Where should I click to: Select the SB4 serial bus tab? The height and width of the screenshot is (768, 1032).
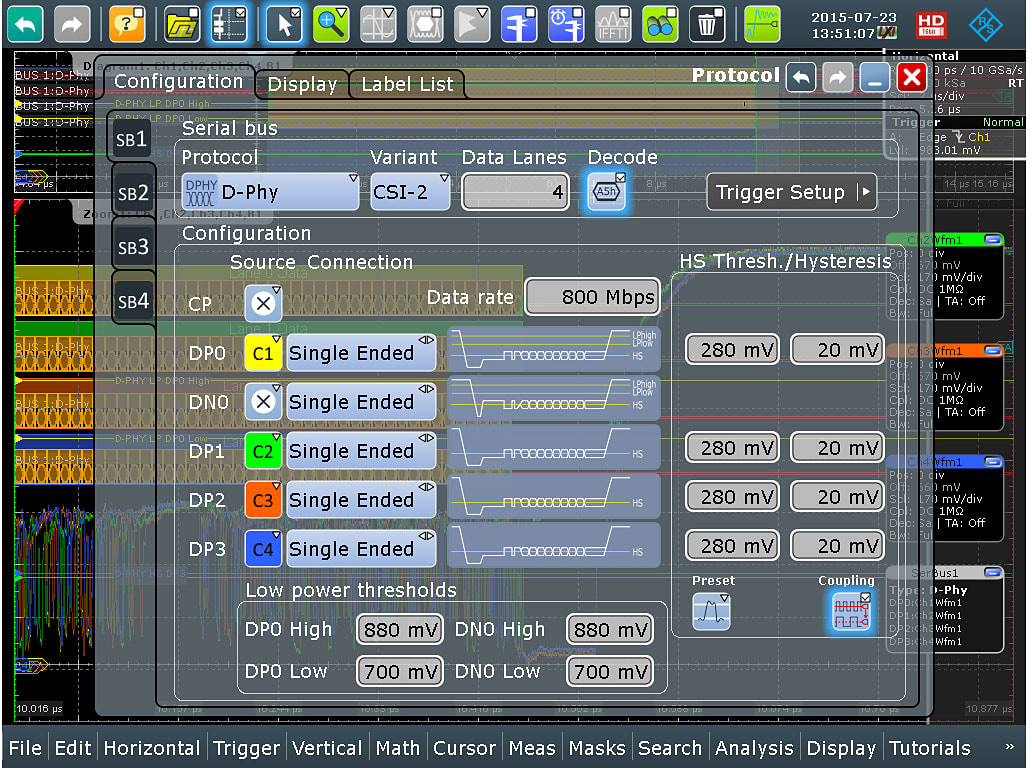(x=133, y=301)
